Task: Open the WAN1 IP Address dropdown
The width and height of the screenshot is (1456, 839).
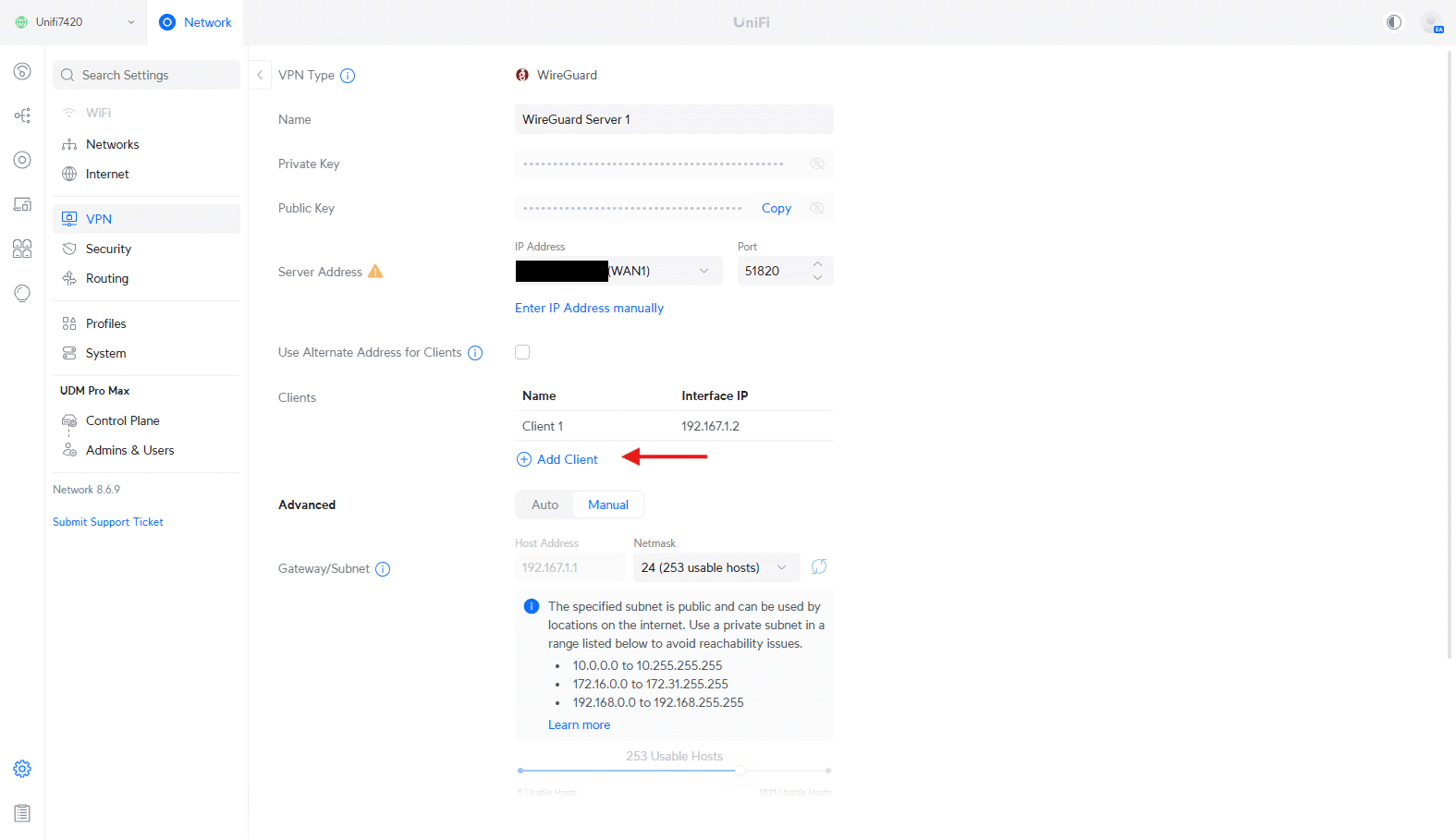Action: [618, 271]
